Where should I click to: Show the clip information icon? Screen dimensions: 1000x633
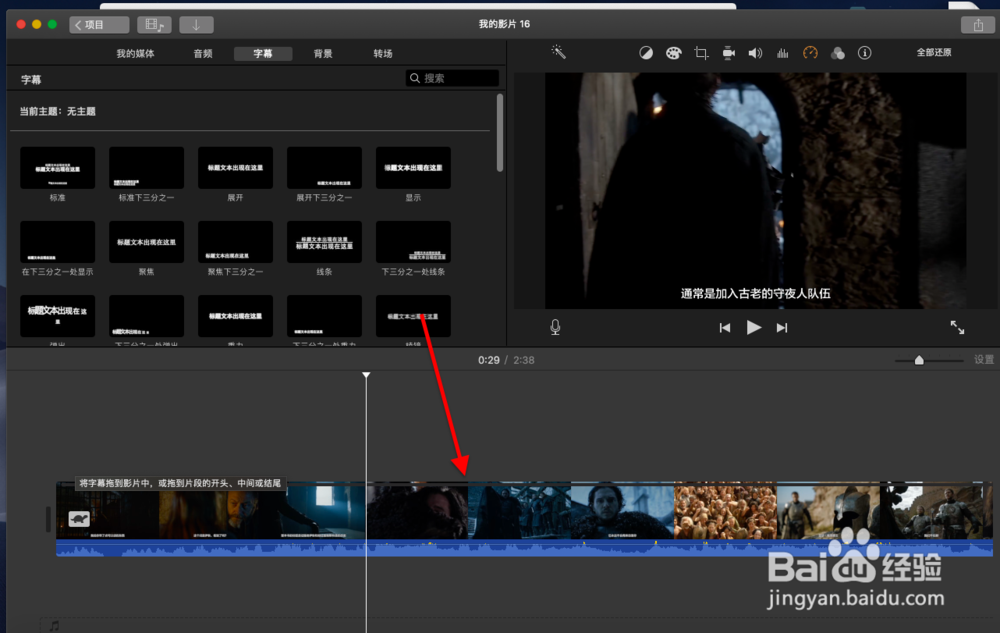864,53
